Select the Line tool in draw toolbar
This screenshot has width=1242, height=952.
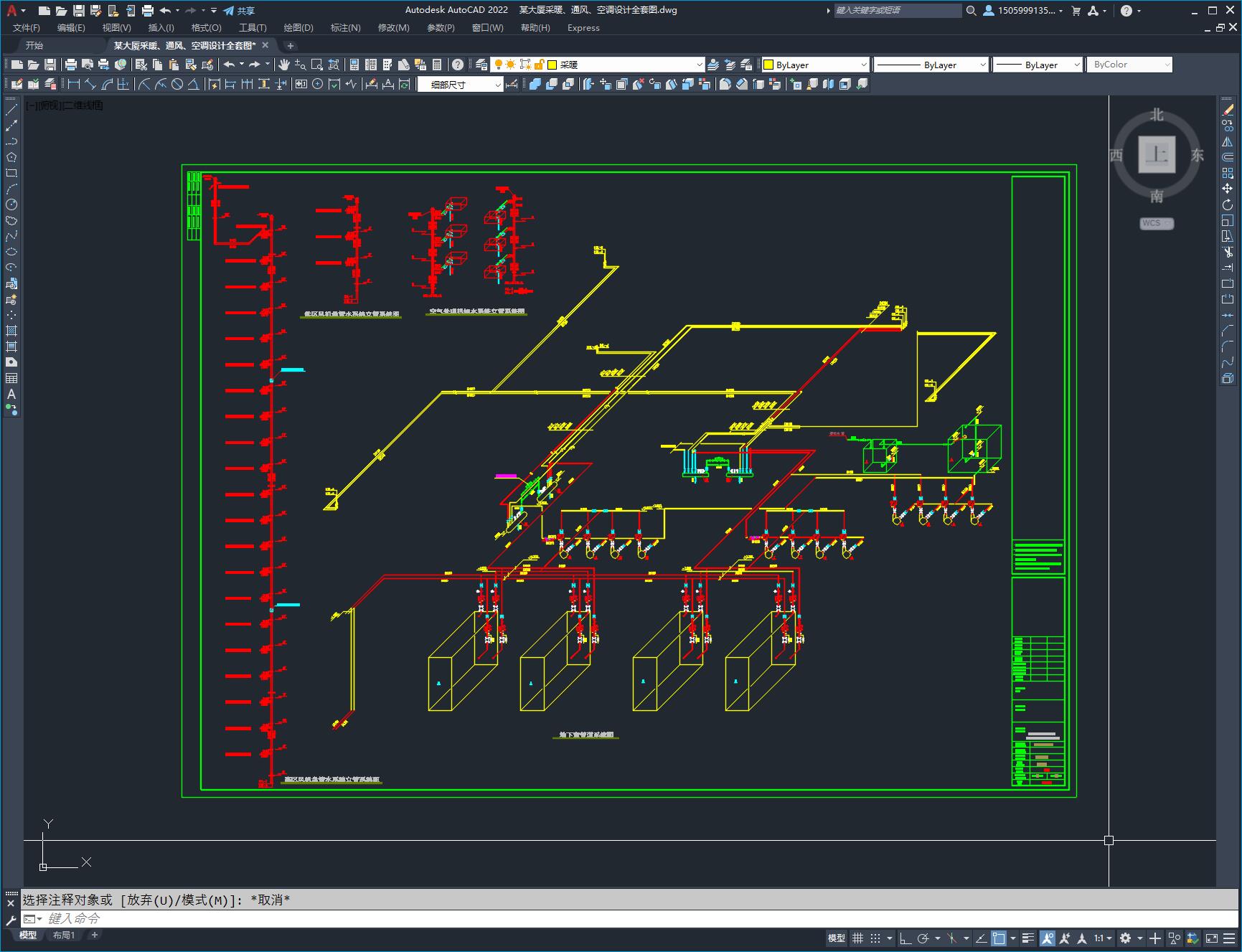11,110
